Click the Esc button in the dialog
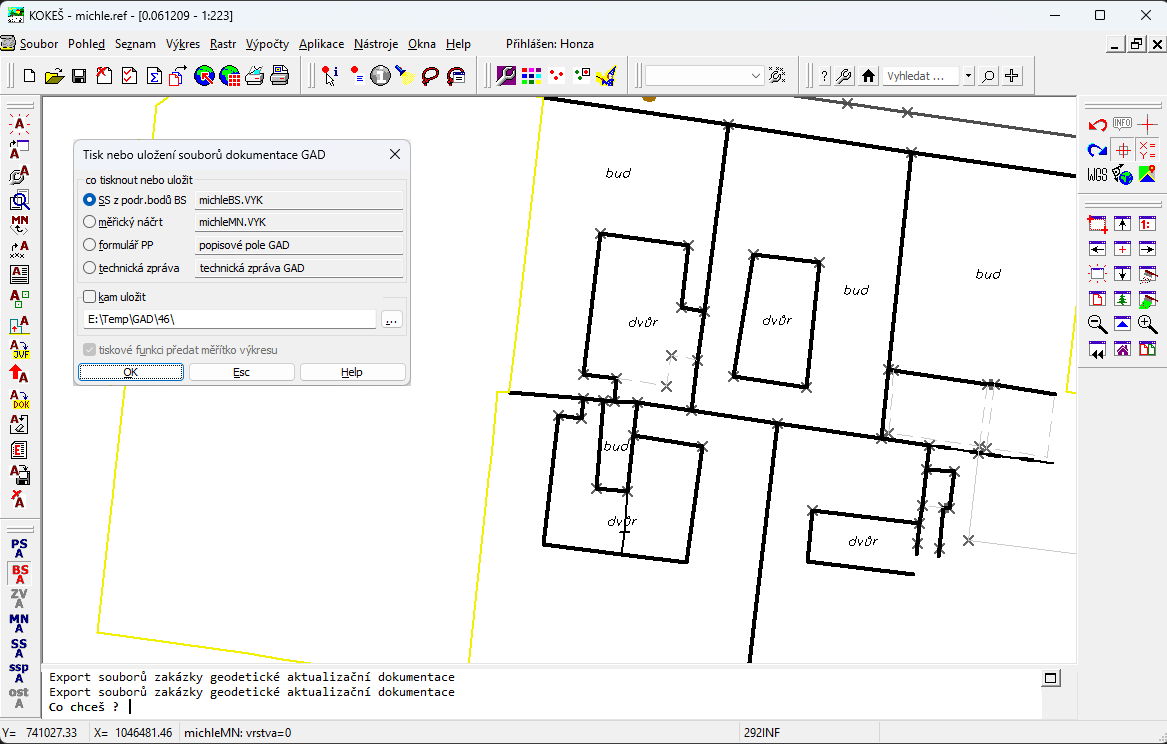Viewport: 1167px width, 744px height. coord(241,372)
